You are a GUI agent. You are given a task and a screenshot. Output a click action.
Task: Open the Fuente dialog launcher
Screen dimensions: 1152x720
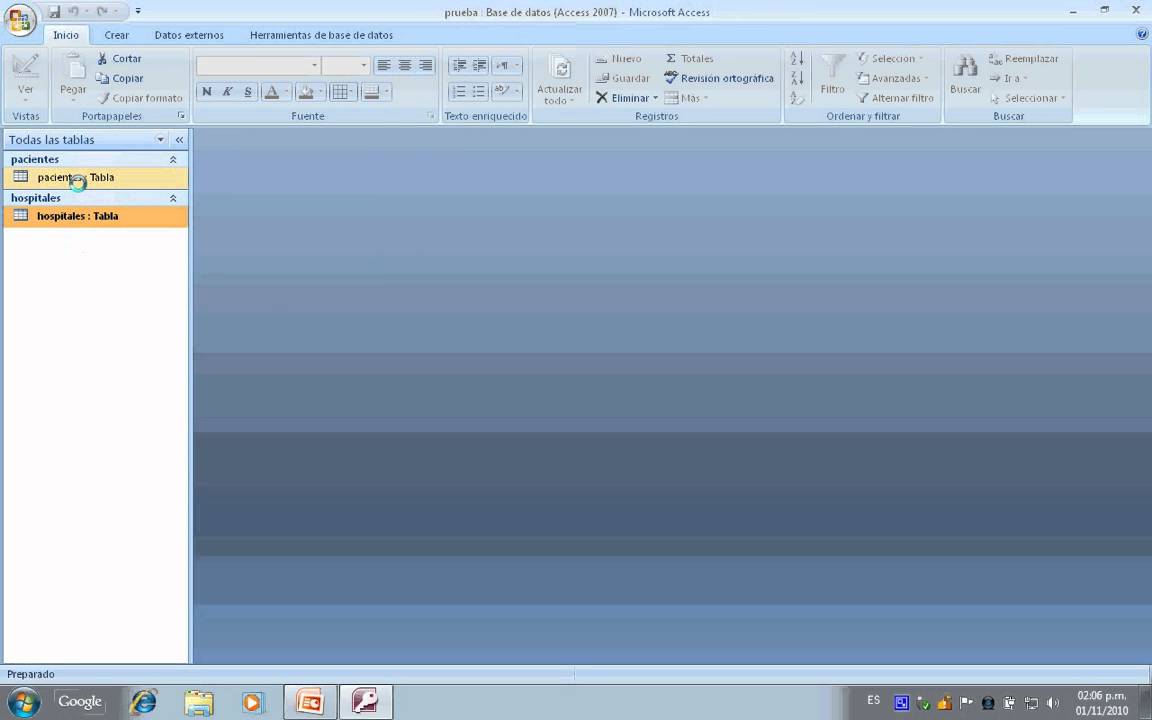coord(431,116)
